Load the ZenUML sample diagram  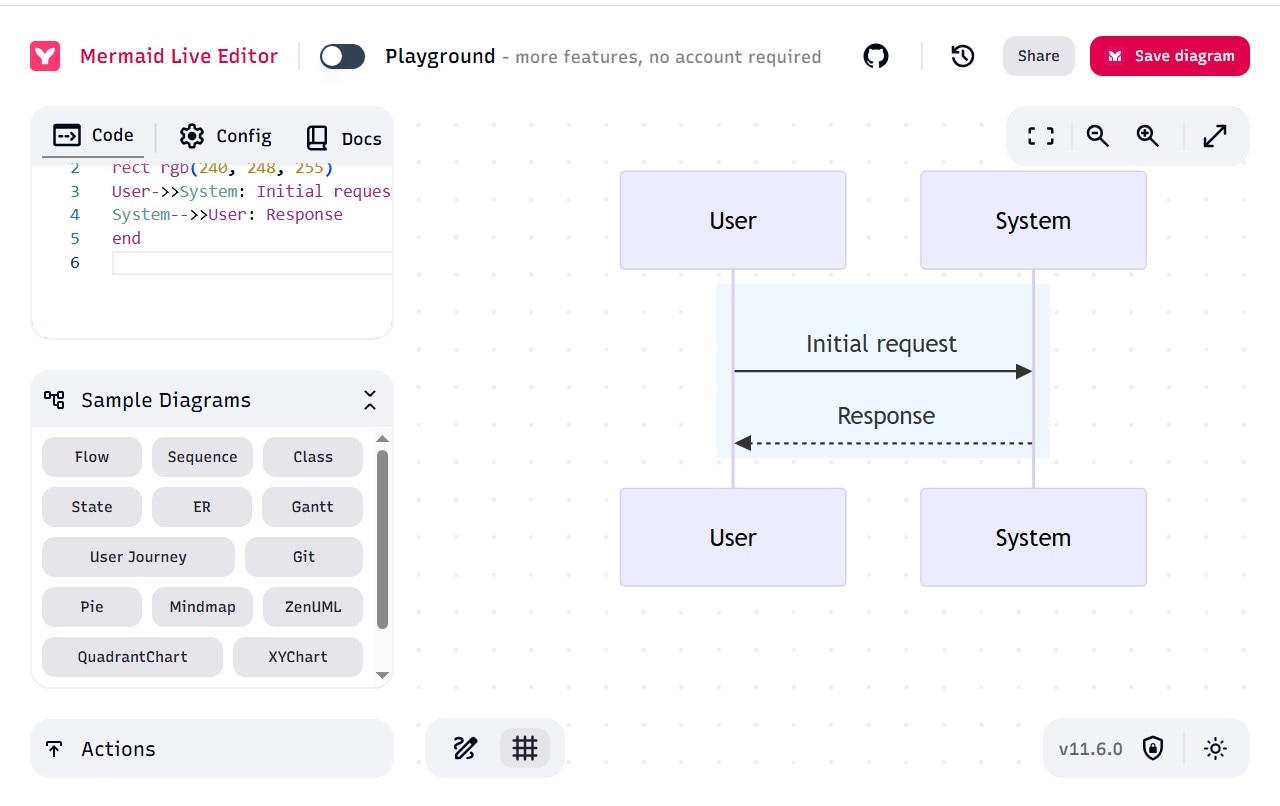click(x=313, y=607)
